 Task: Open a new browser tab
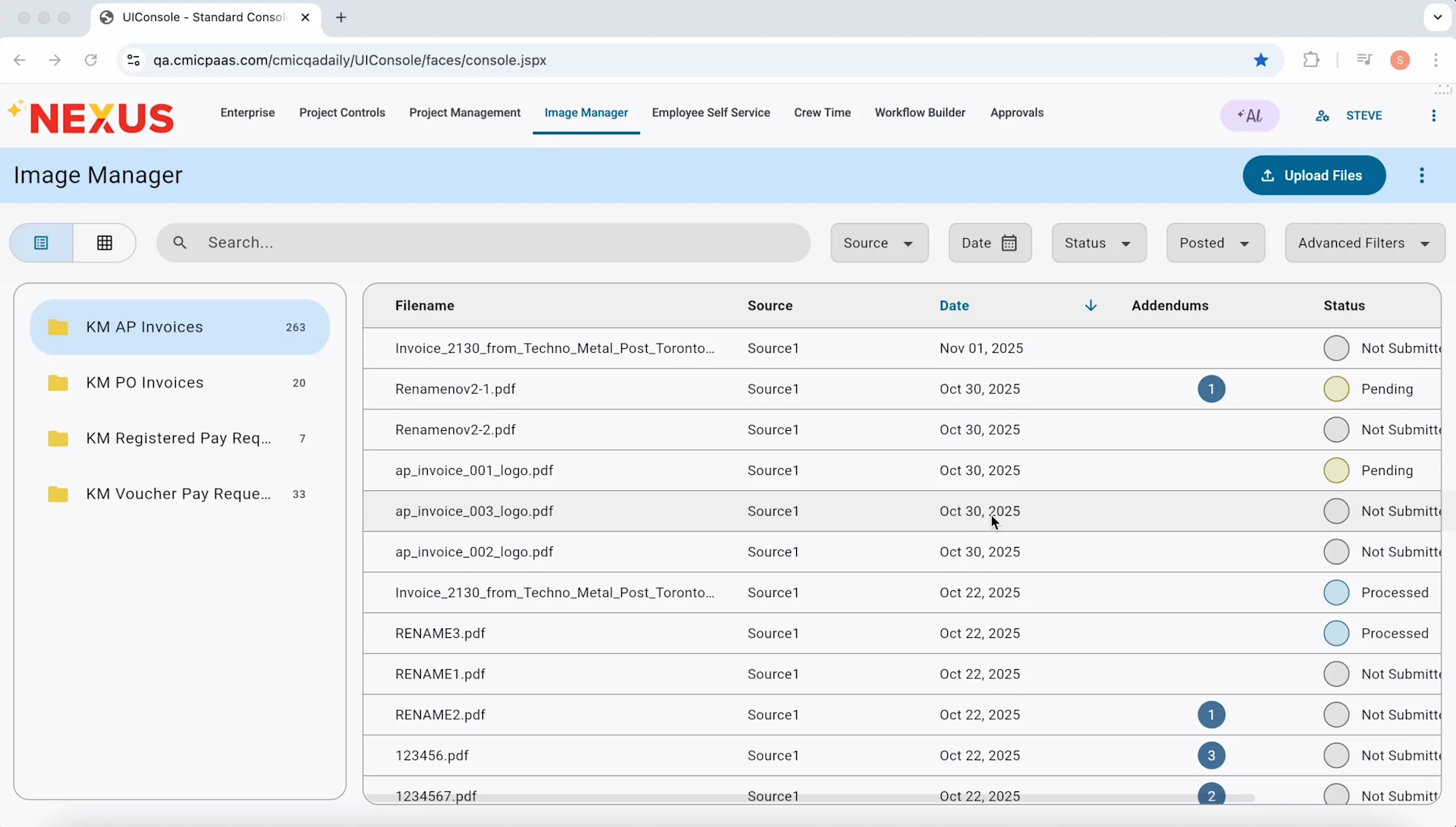(341, 17)
